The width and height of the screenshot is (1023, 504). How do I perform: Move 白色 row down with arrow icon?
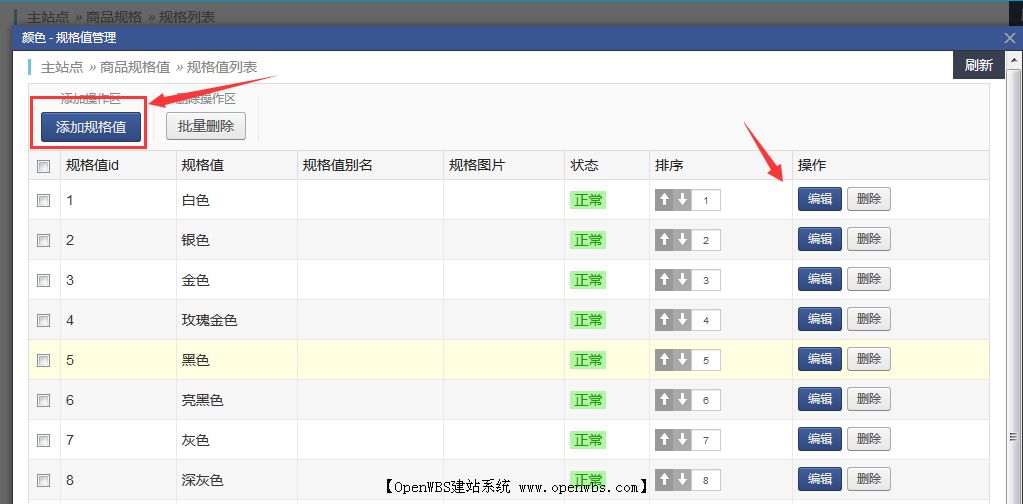(682, 200)
